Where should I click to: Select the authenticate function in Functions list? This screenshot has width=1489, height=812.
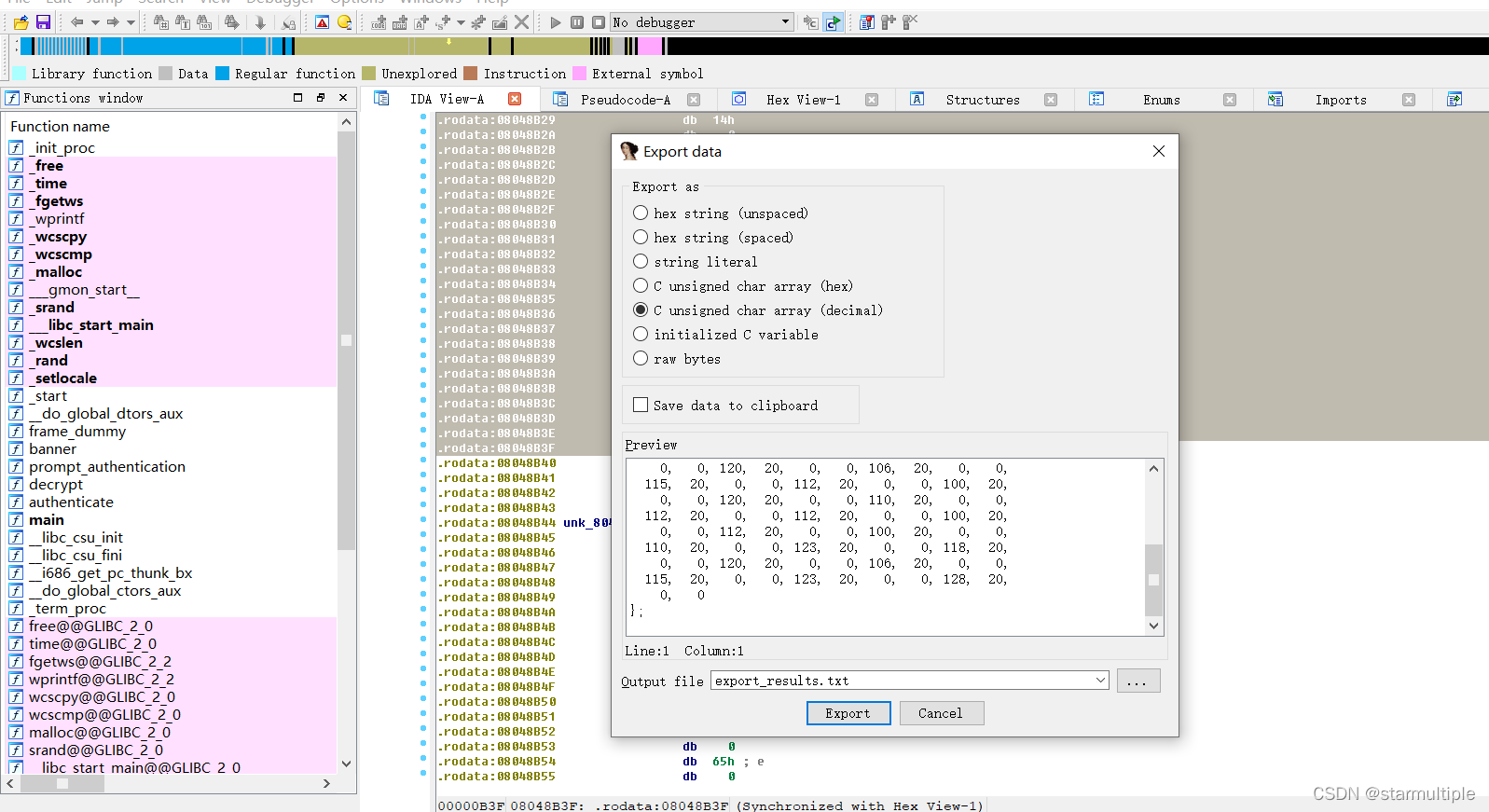point(71,502)
